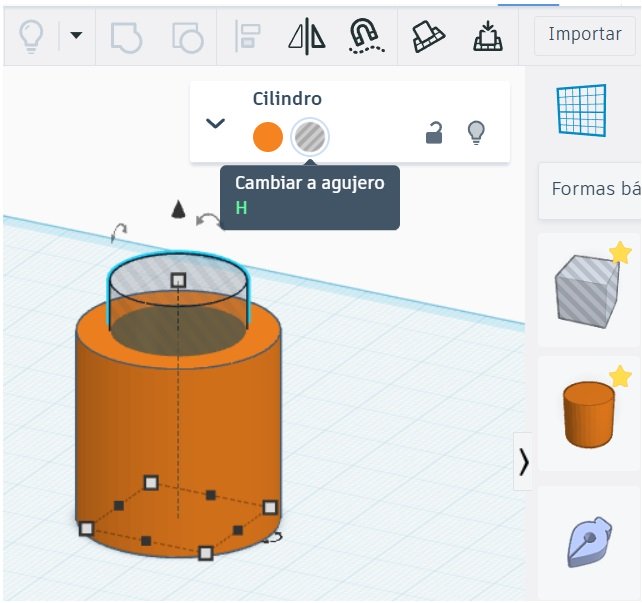Image resolution: width=642 pixels, height=603 pixels.
Task: Collapse the Cilindro inspector panel chevron
Action: pyautogui.click(x=215, y=123)
